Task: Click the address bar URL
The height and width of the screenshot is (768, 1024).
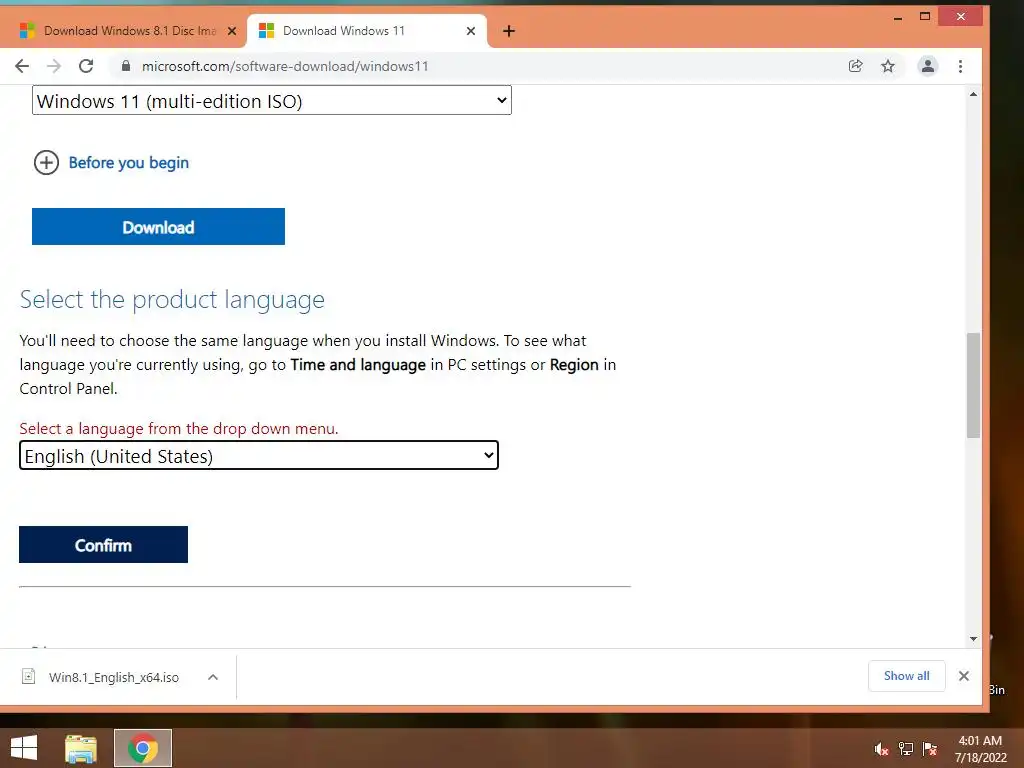Action: tap(285, 66)
